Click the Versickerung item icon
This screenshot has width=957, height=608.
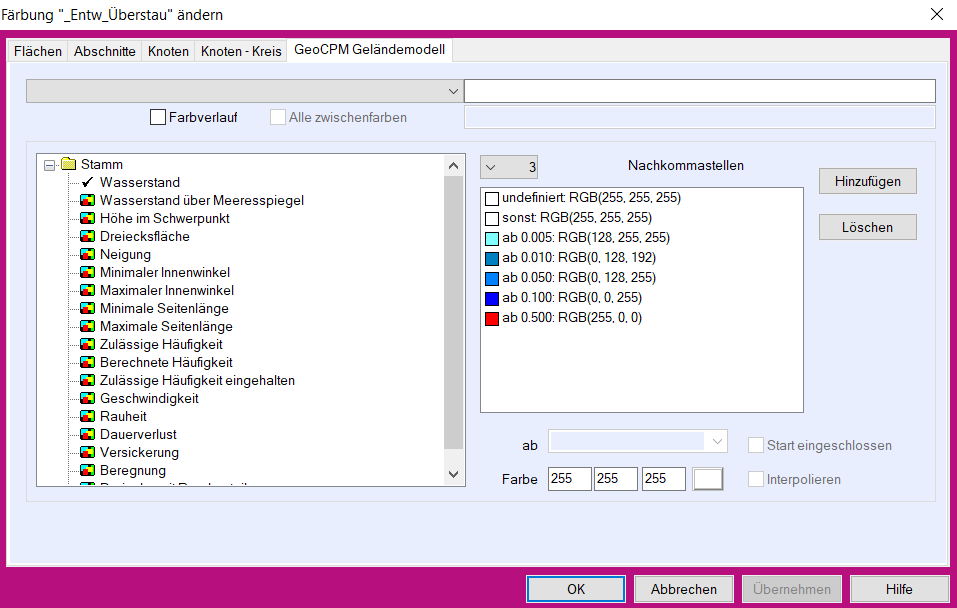click(88, 453)
